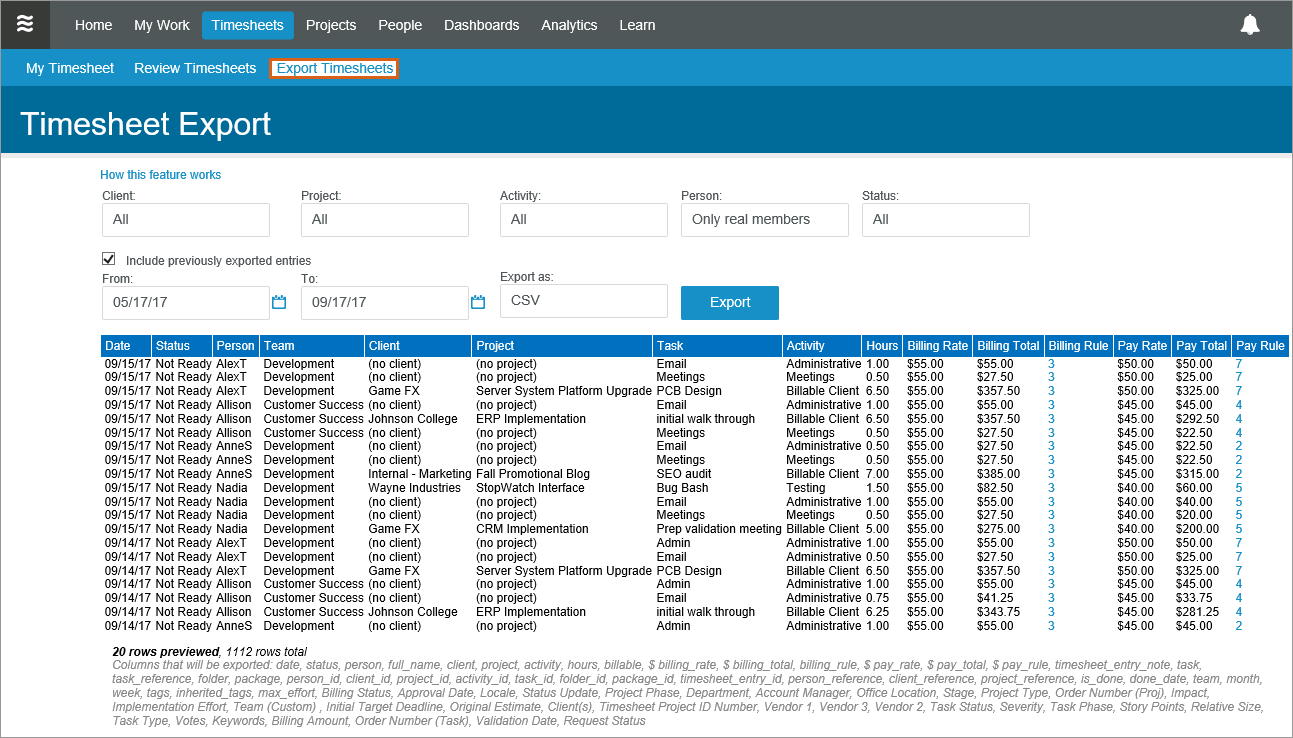Click the Export button
Screen dimensions: 1293x738
pos(729,302)
